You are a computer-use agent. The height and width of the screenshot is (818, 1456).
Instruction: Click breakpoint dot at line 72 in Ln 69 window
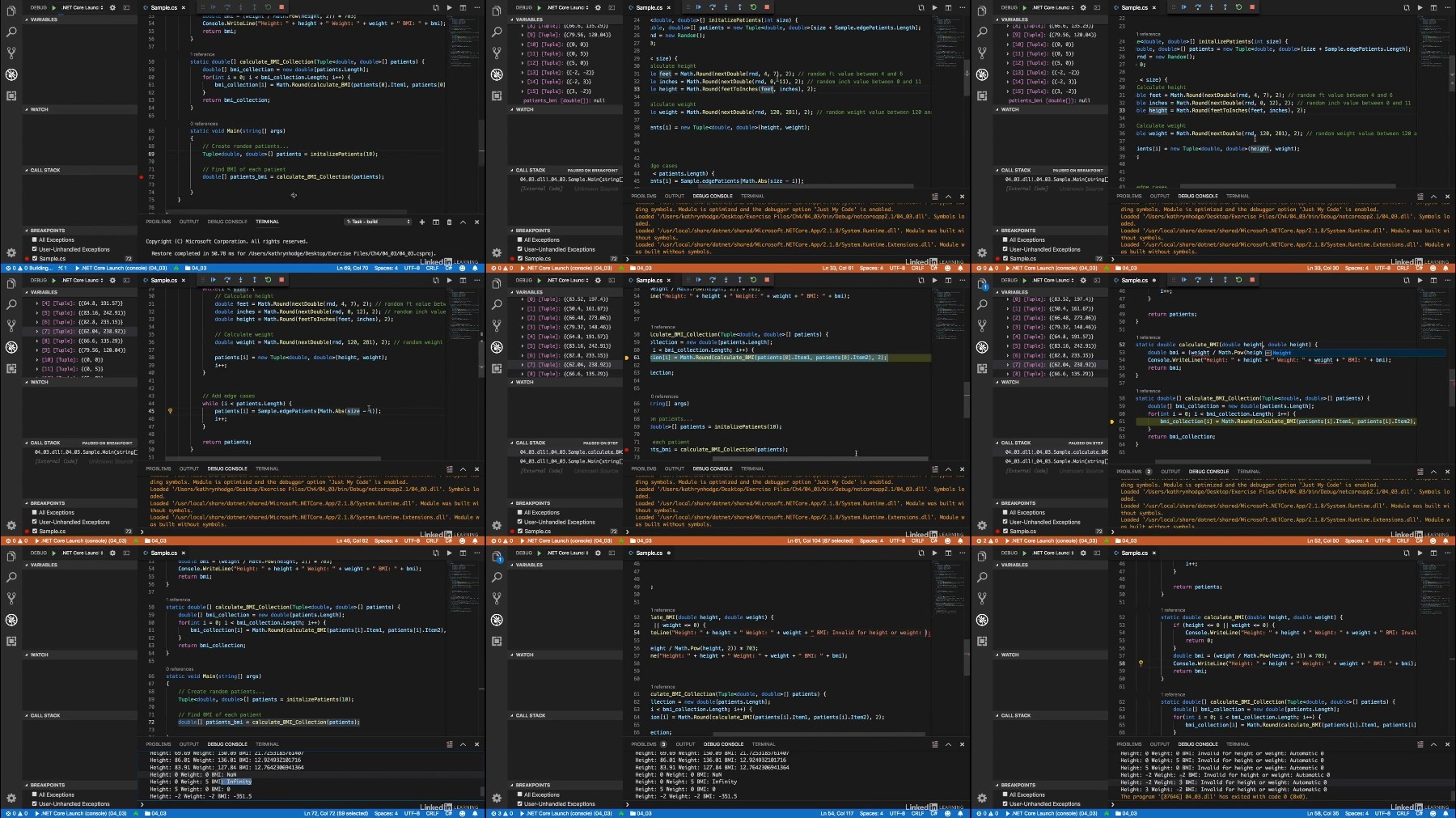point(142,177)
